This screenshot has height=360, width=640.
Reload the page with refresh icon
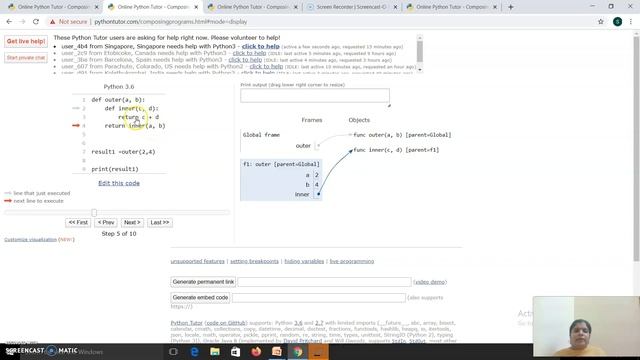tap(36, 22)
